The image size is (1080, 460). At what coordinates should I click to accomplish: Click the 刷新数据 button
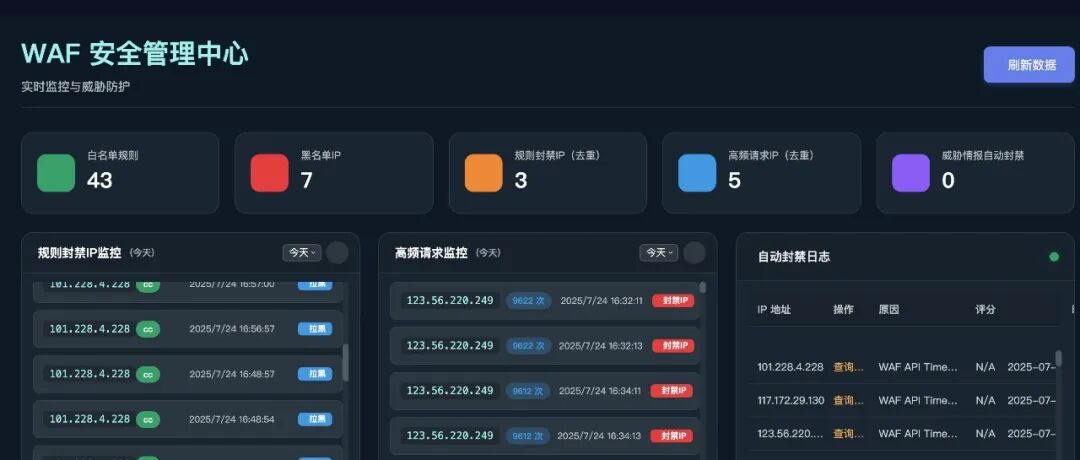(1029, 65)
